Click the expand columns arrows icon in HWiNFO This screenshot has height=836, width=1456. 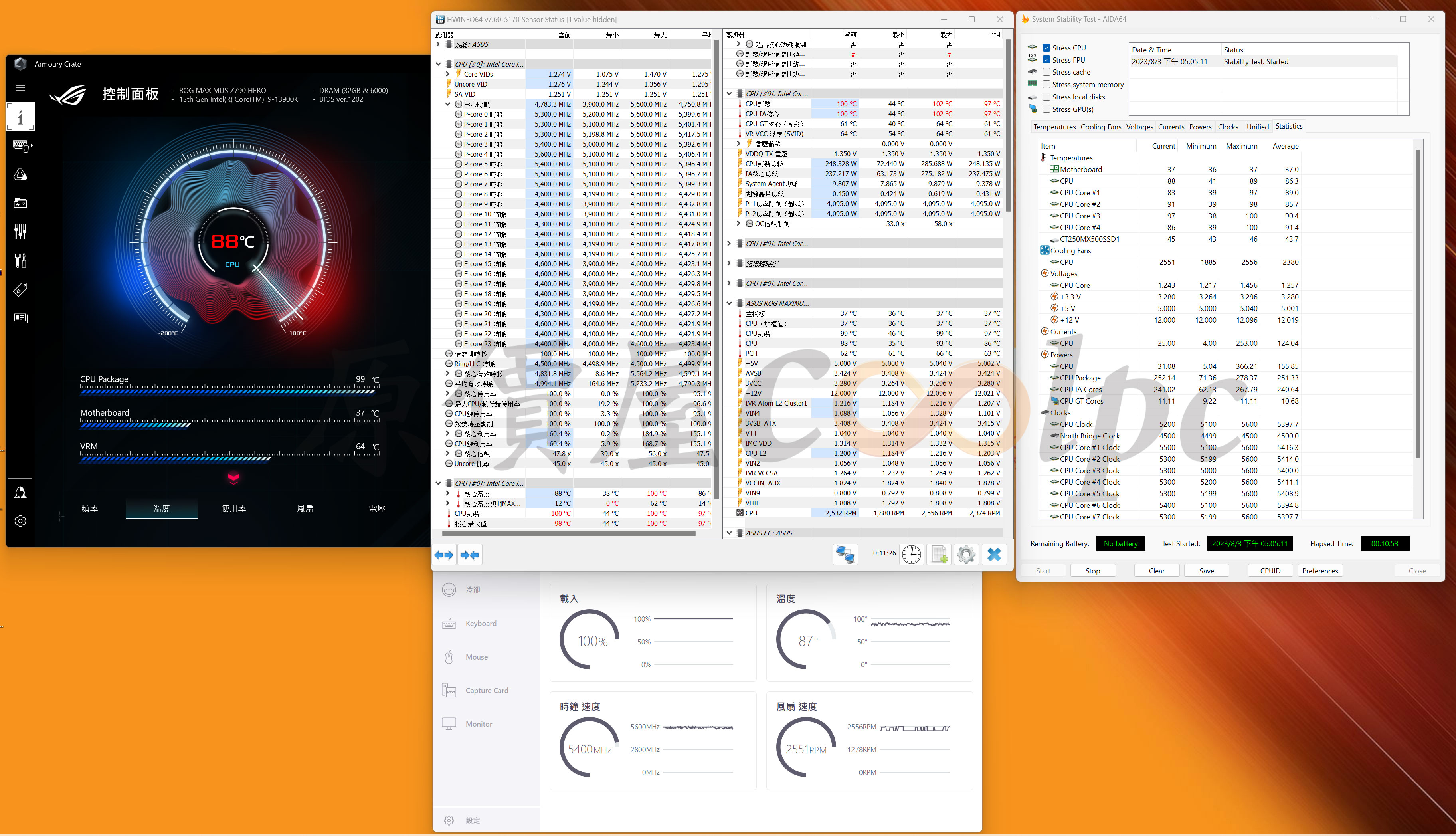pyautogui.click(x=444, y=555)
